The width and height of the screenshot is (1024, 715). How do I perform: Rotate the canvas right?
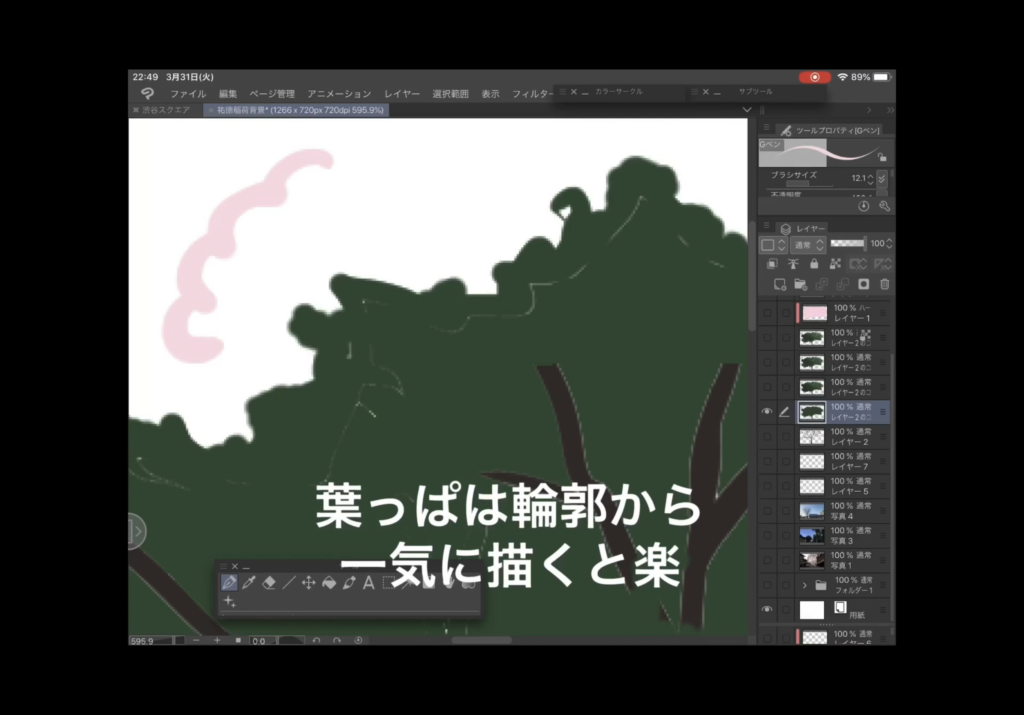point(337,641)
